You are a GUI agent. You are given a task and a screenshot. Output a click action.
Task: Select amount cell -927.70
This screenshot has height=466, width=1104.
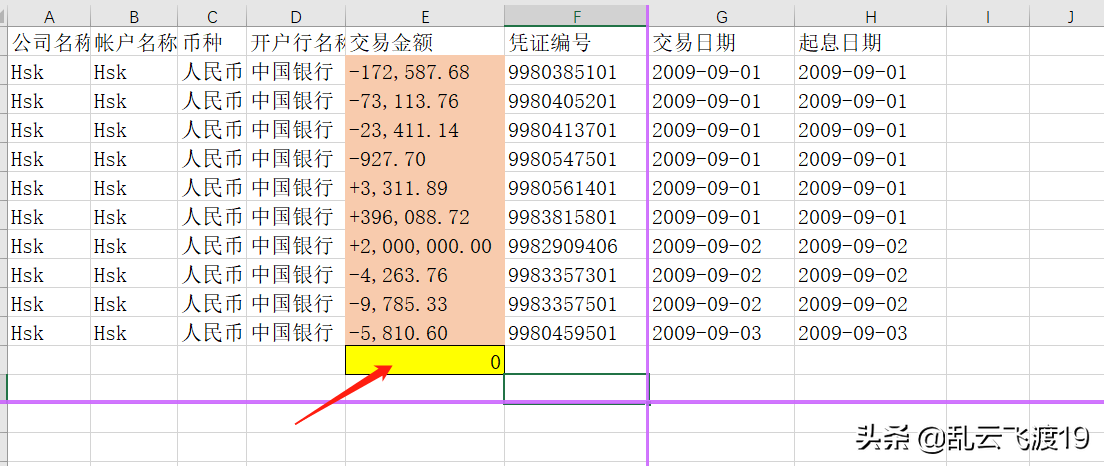coord(425,158)
